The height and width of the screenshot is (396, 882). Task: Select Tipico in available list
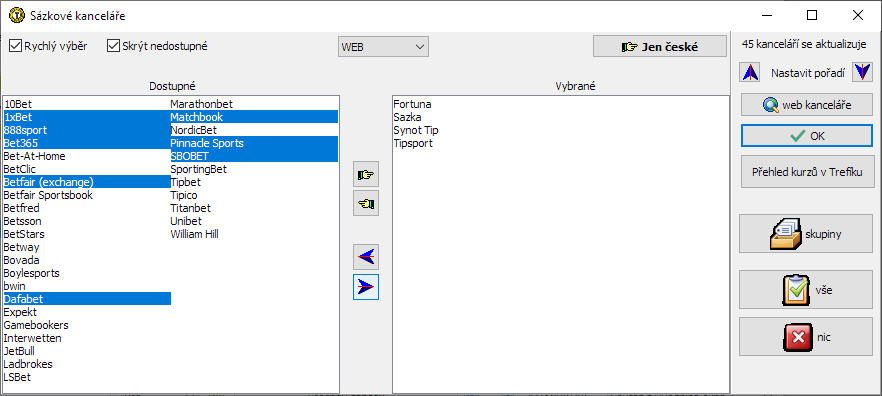click(x=254, y=195)
